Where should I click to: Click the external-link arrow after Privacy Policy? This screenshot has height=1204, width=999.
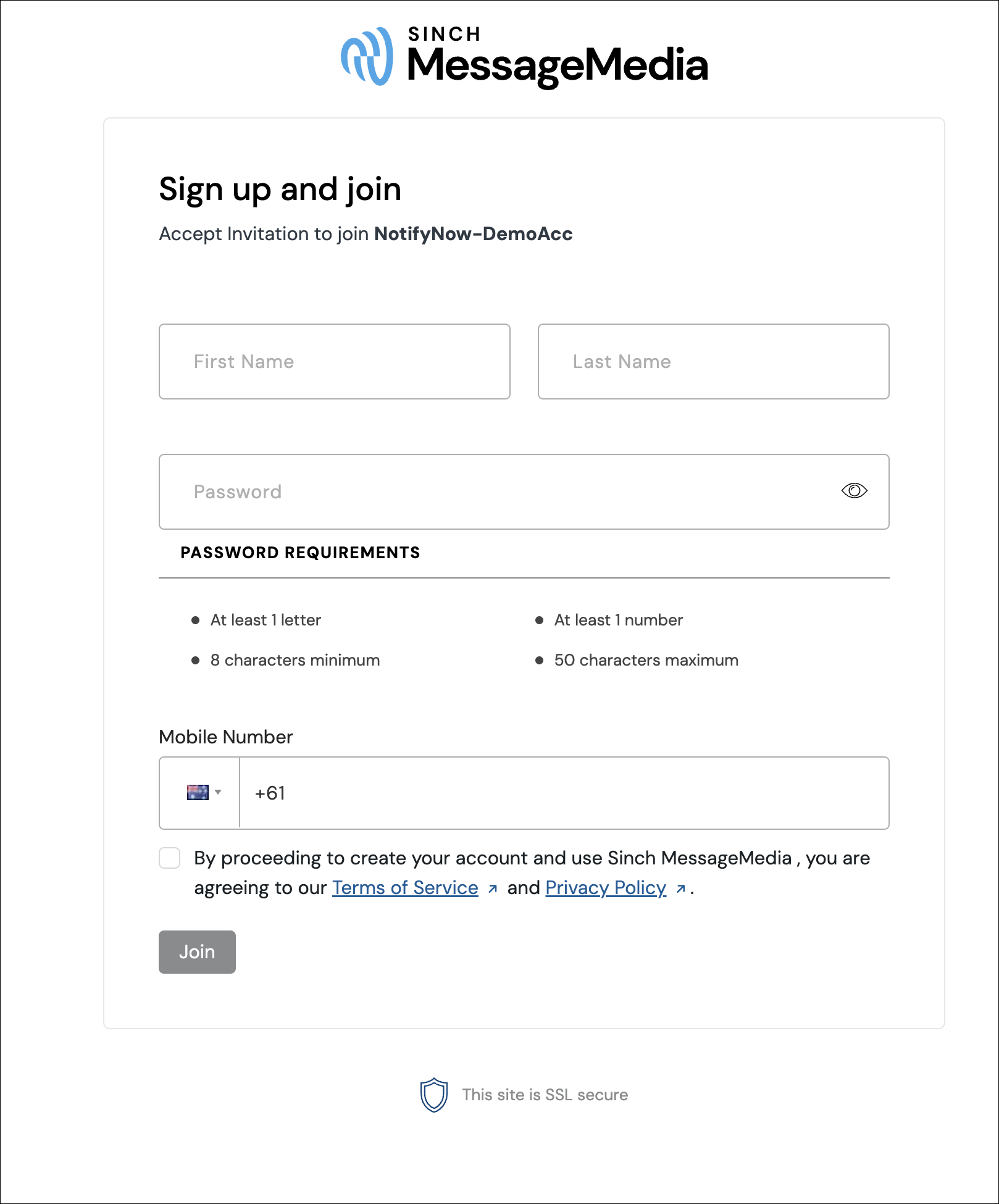pos(680,888)
